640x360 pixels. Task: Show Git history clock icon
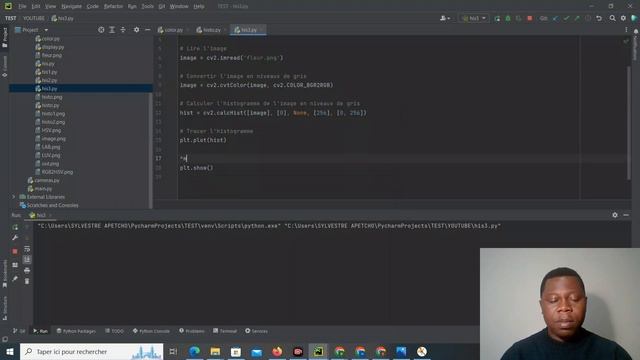point(588,18)
